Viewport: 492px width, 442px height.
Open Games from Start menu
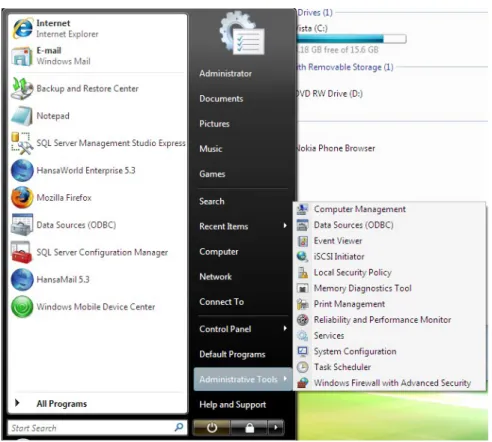(212, 174)
